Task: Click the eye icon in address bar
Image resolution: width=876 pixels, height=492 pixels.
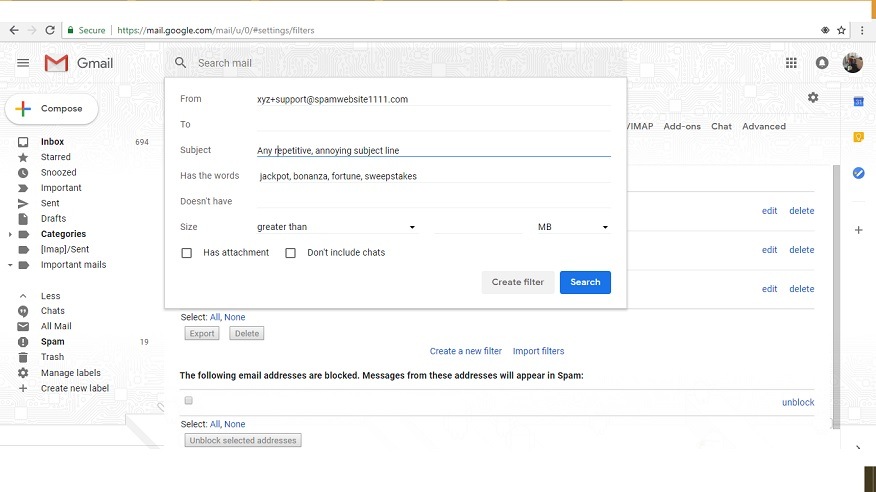Action: tap(825, 30)
